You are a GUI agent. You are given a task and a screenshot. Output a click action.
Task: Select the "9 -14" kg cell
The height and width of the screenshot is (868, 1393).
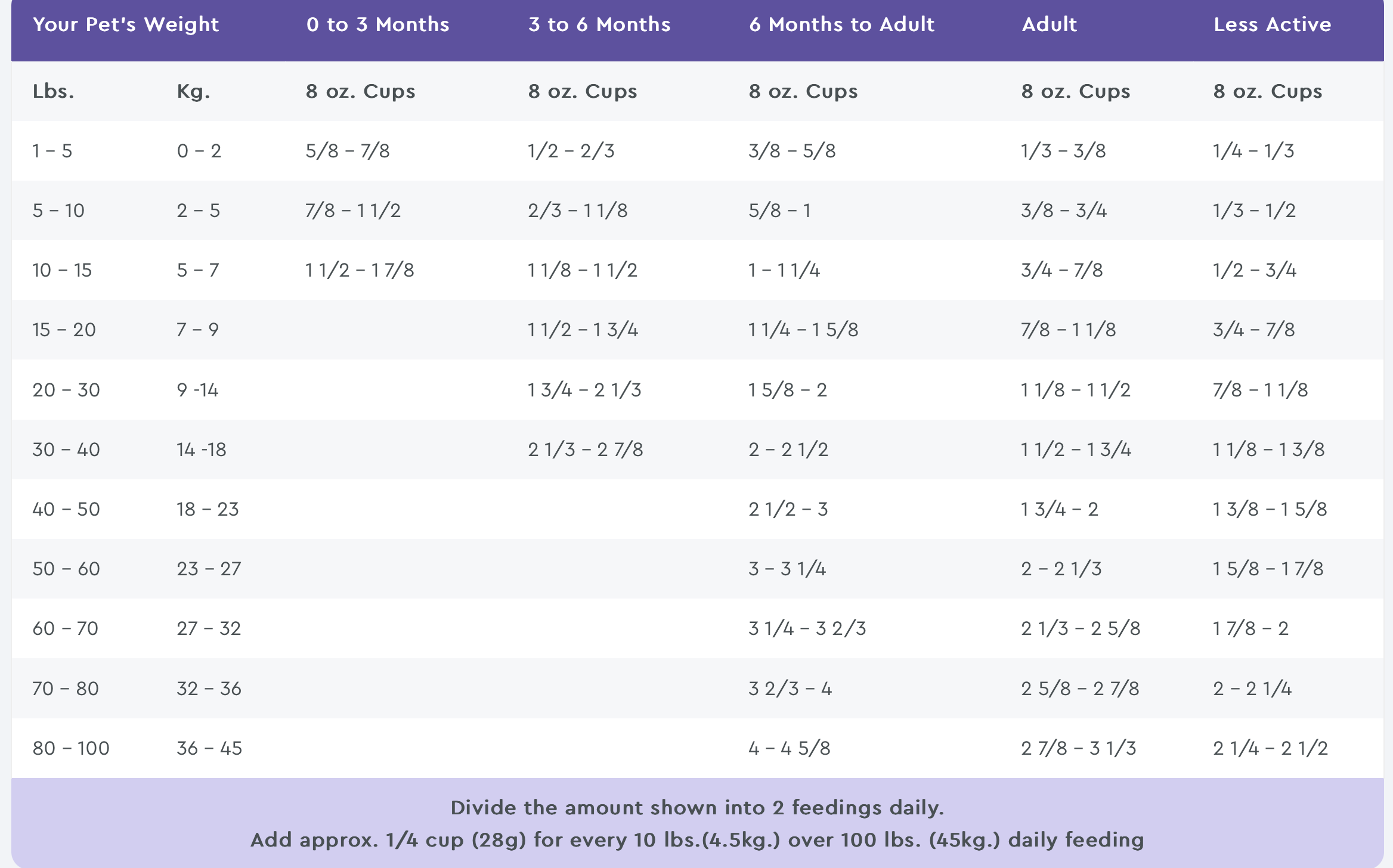[197, 390]
